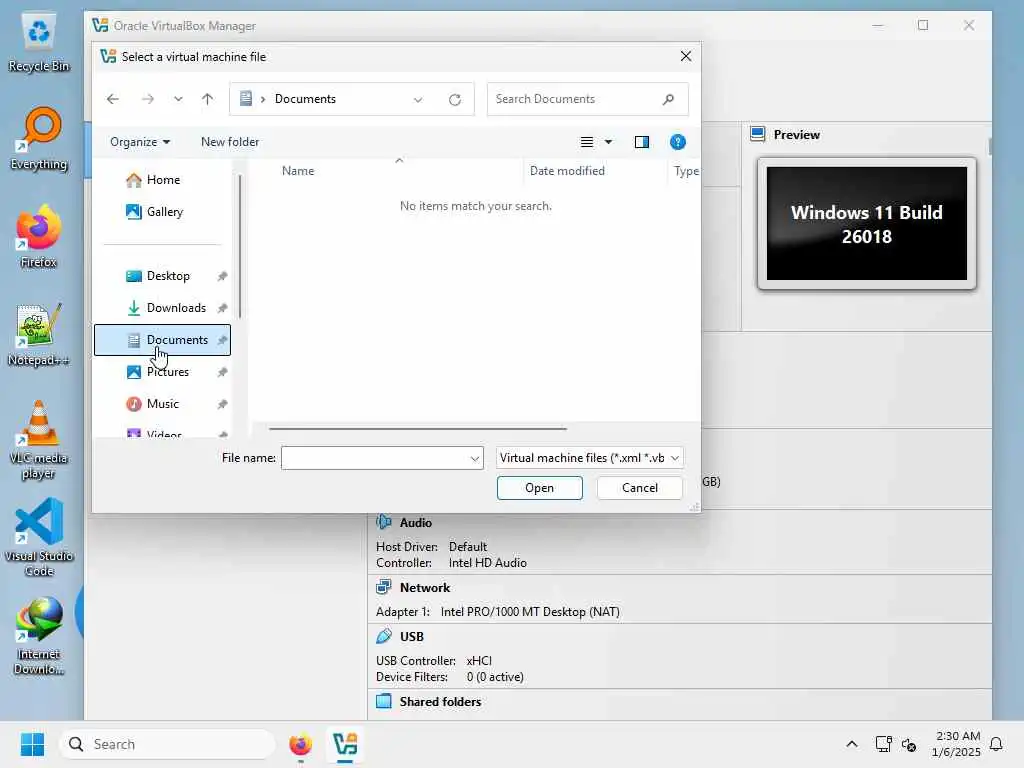The height and width of the screenshot is (768, 1024).
Task: Open the network status tray icon
Action: [883, 744]
